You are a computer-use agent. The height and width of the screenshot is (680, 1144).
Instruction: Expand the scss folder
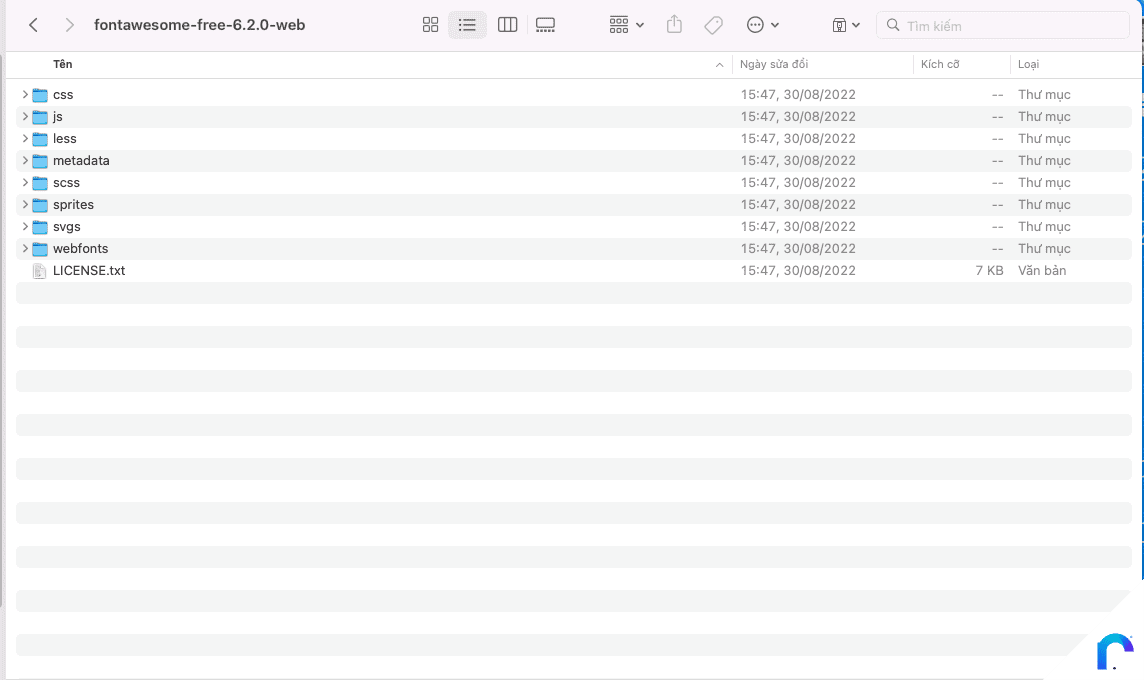tap(25, 182)
